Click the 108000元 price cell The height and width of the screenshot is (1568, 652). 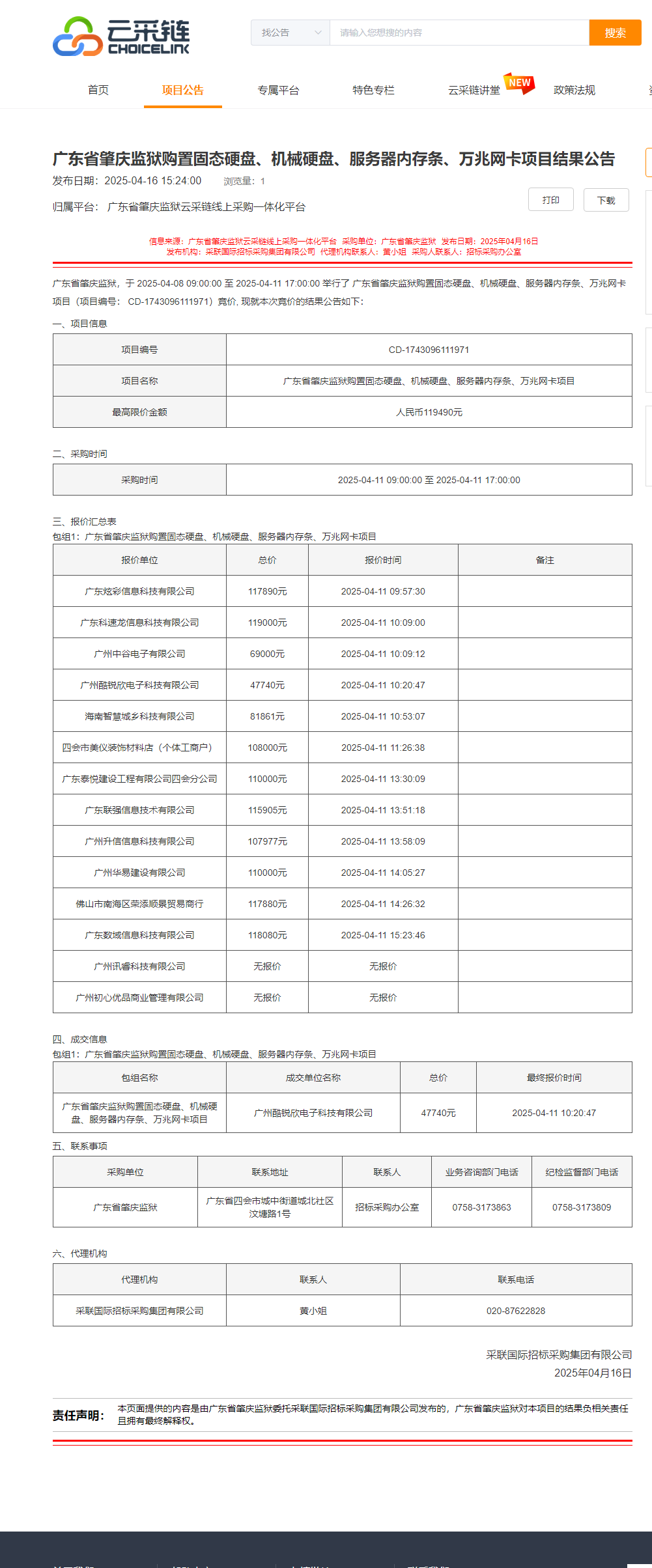tap(267, 748)
